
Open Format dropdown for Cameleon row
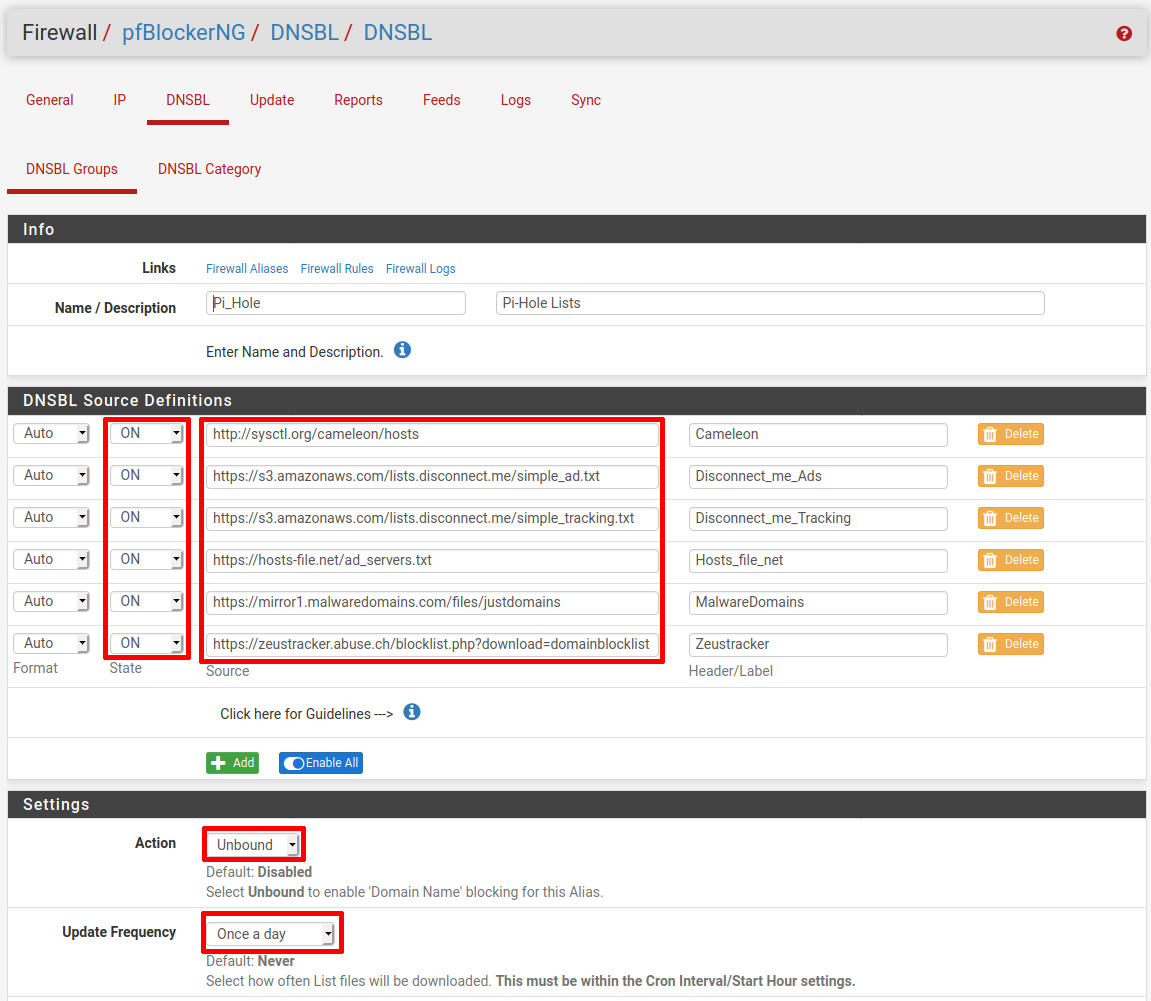click(x=51, y=434)
